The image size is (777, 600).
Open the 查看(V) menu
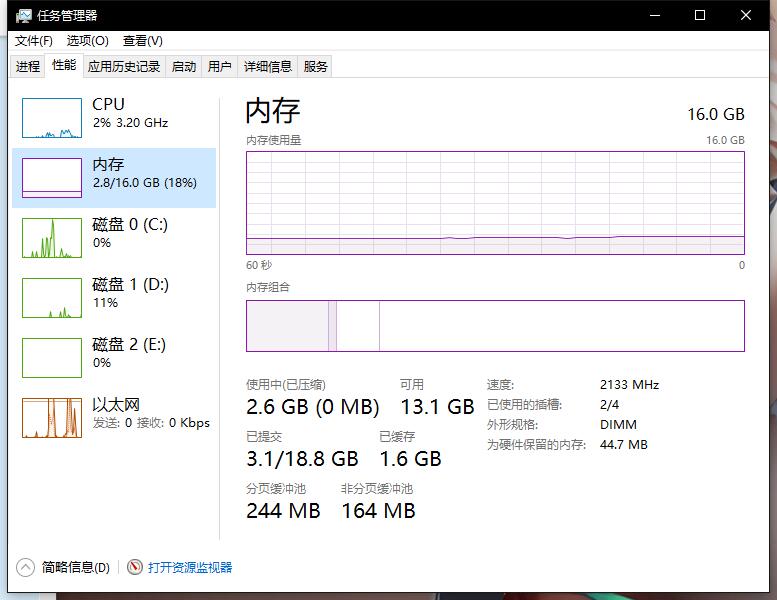point(142,41)
